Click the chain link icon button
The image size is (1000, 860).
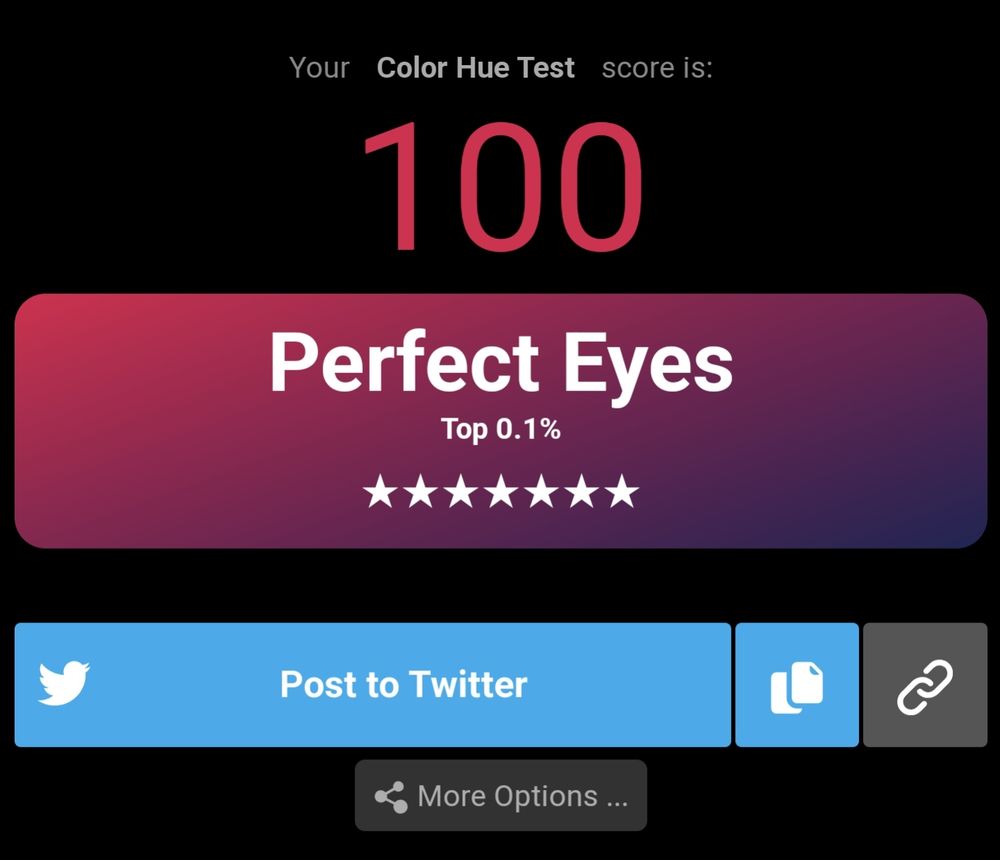(925, 686)
